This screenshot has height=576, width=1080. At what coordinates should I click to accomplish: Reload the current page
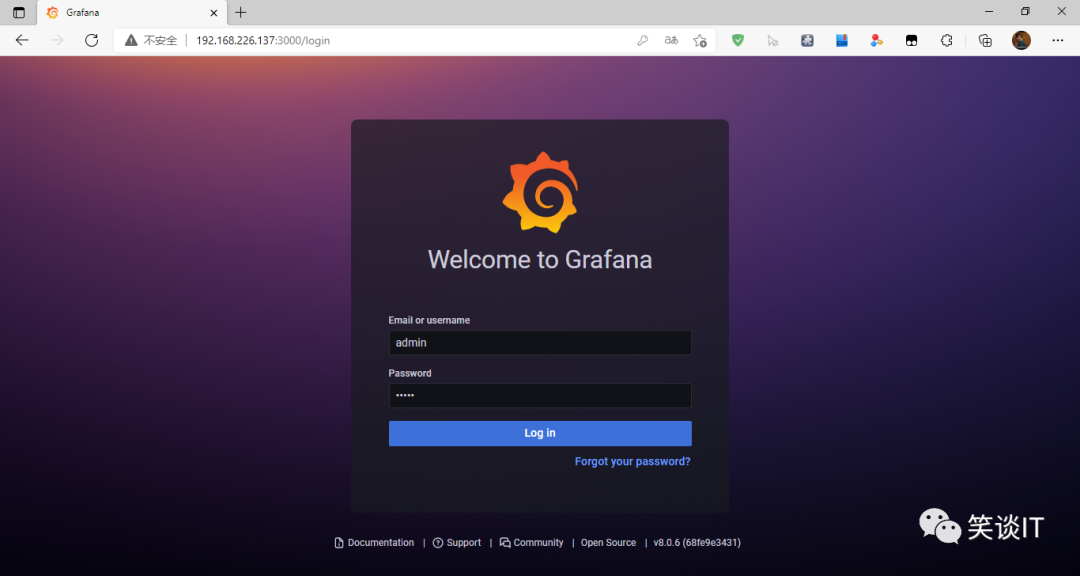pos(92,41)
